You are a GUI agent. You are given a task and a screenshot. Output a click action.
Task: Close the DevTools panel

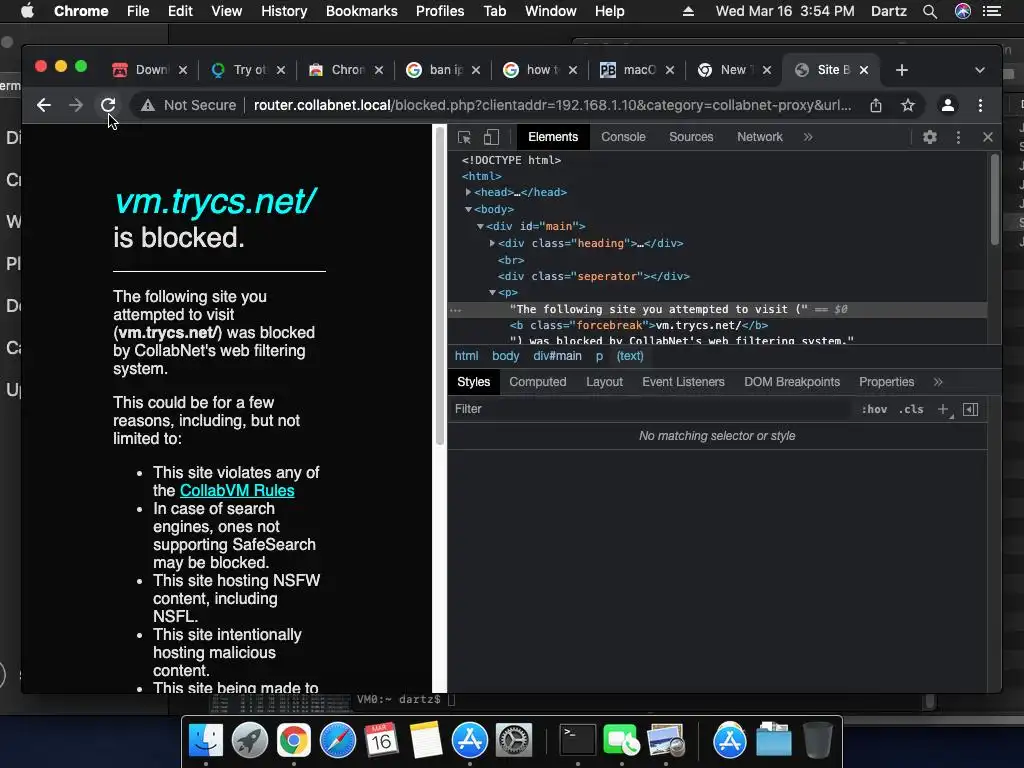pyautogui.click(x=987, y=137)
